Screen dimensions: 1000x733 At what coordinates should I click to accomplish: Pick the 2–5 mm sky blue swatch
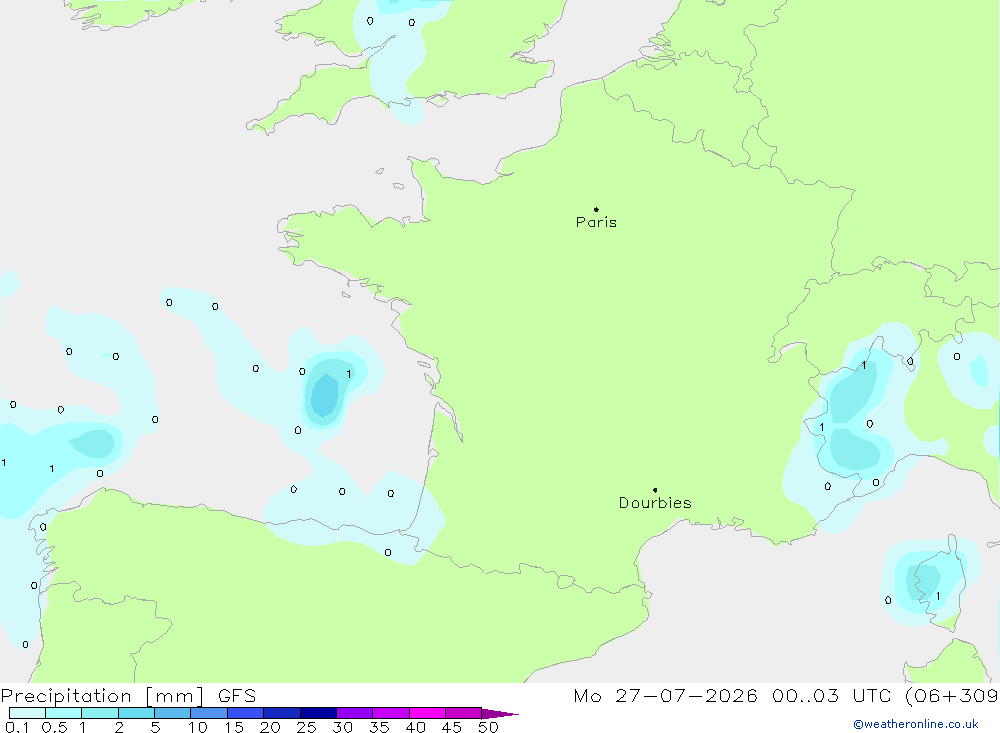click(x=136, y=713)
